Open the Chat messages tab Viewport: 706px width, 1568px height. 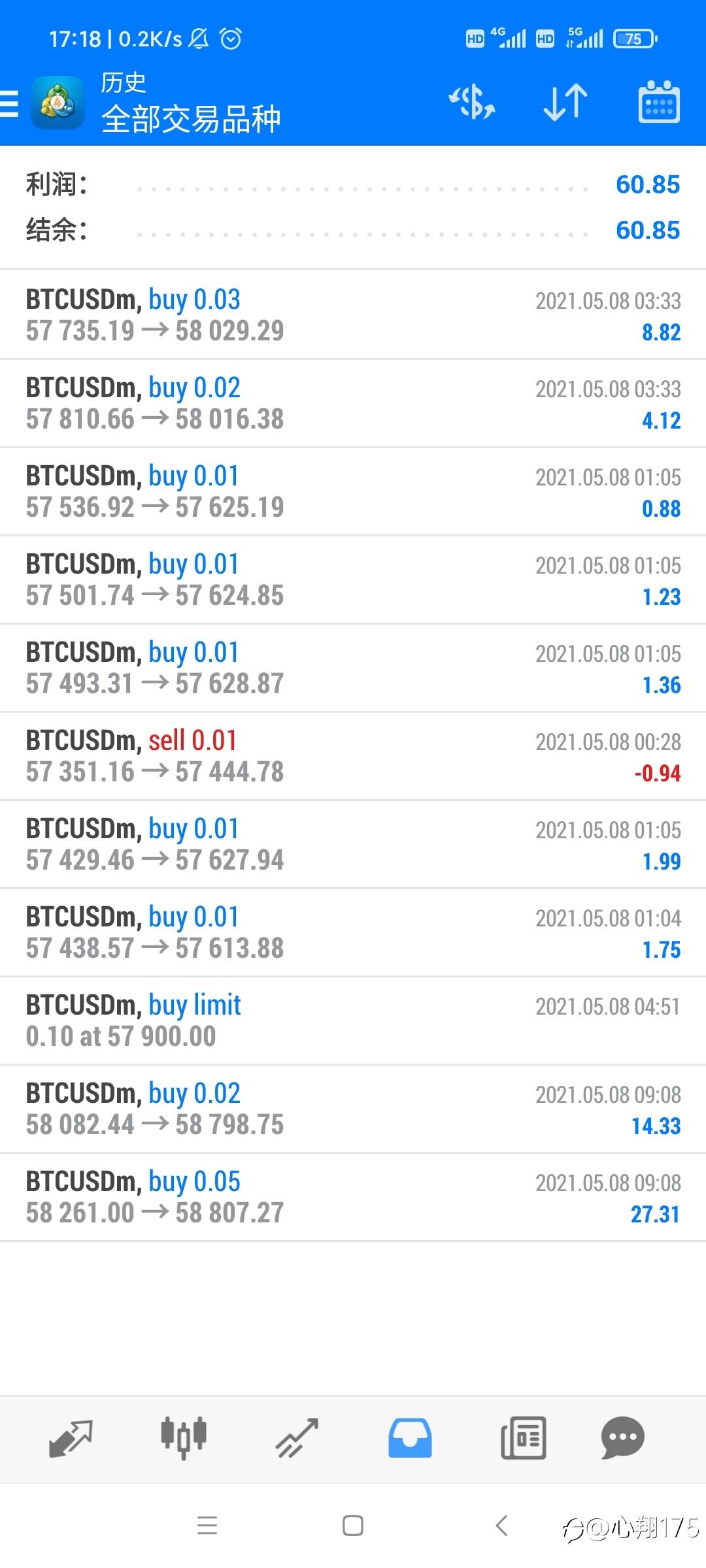tap(622, 1439)
